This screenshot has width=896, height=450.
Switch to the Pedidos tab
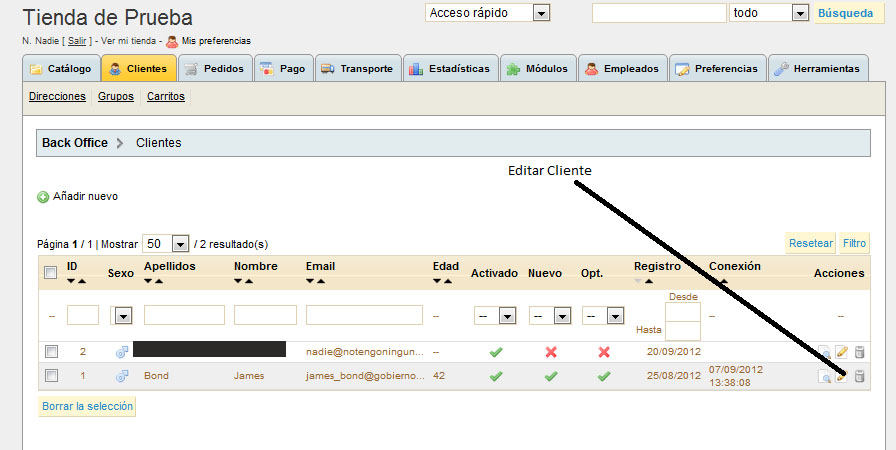click(x=213, y=69)
